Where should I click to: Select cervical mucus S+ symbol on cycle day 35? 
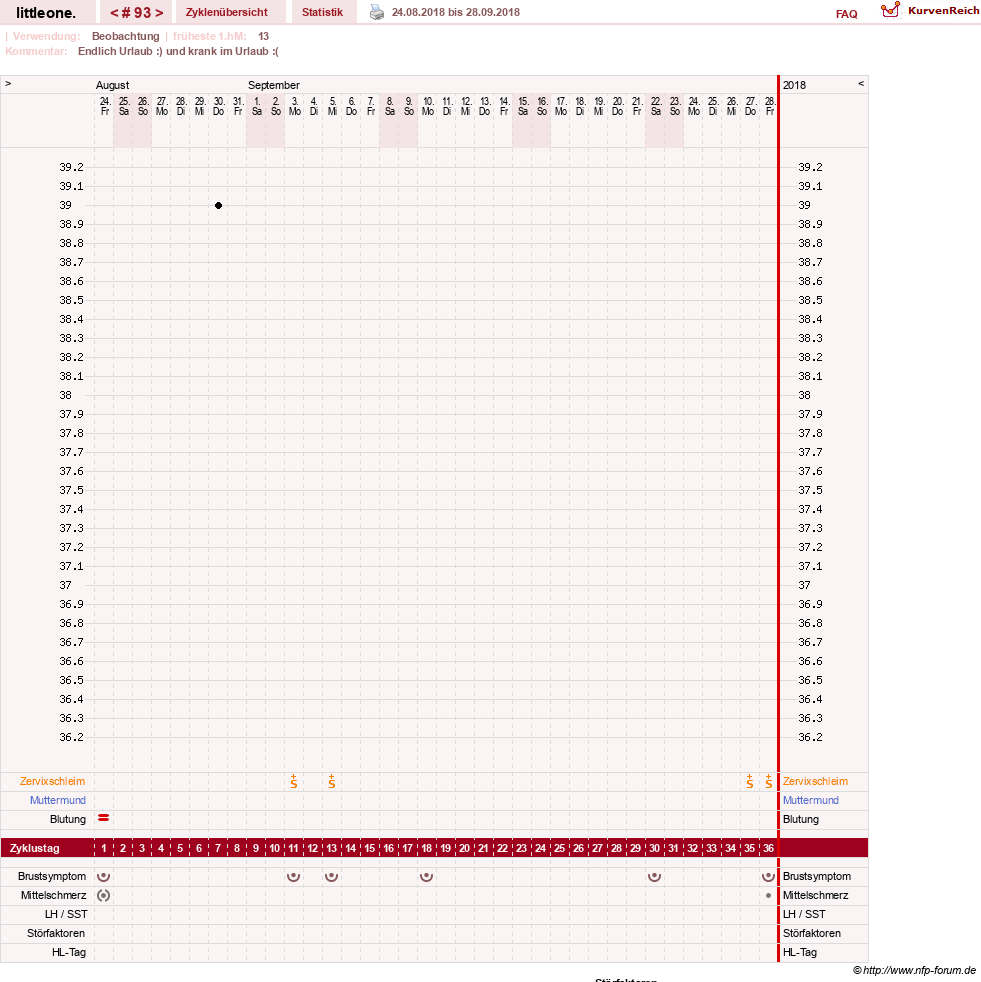pyautogui.click(x=750, y=781)
